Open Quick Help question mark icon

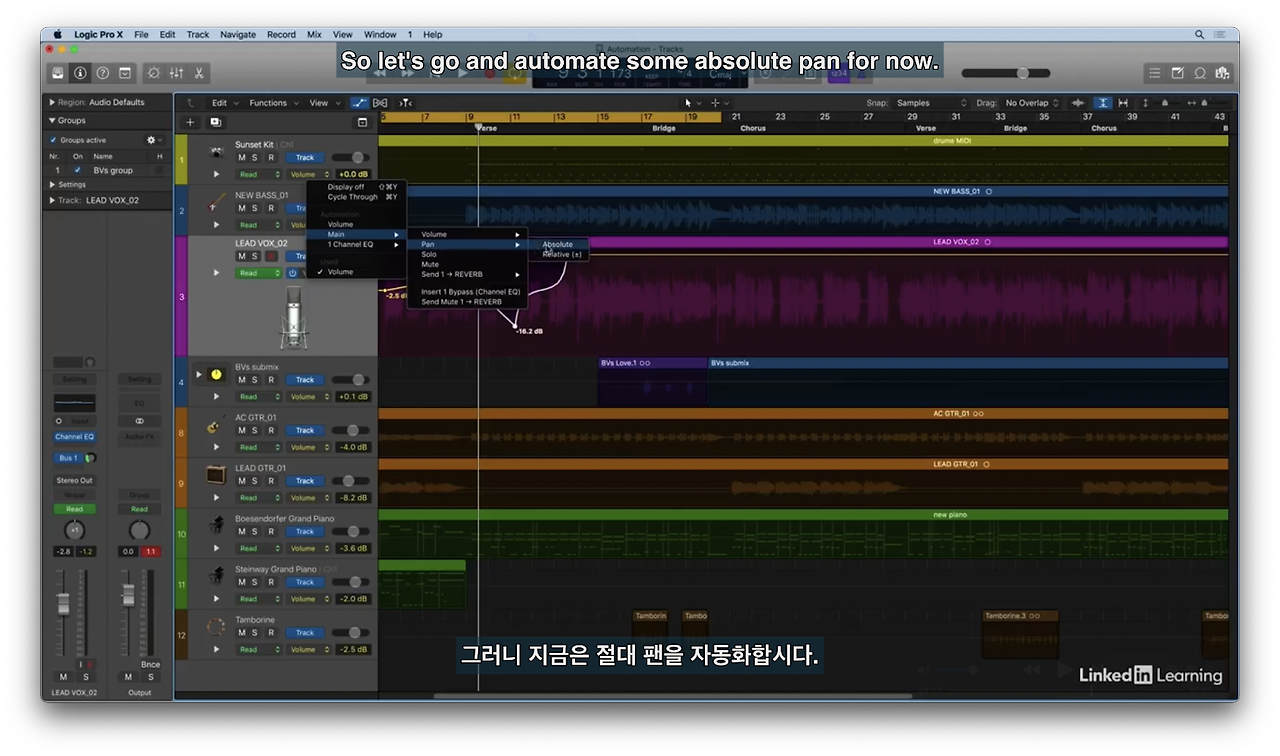coord(102,73)
